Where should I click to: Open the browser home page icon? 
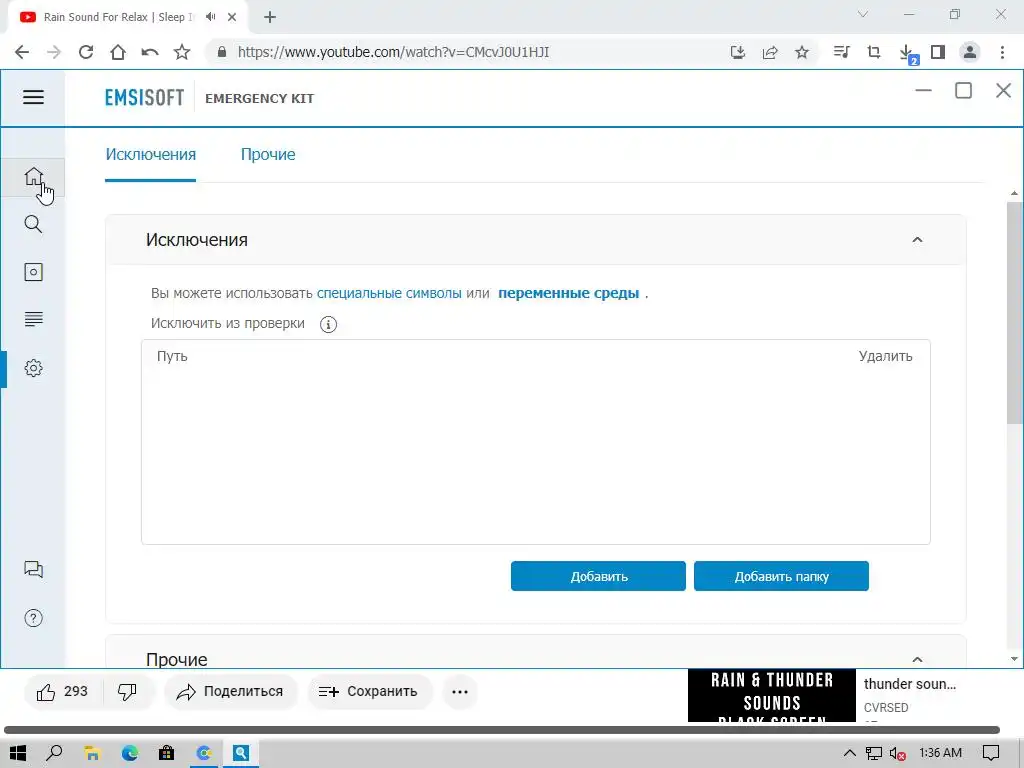(x=118, y=52)
